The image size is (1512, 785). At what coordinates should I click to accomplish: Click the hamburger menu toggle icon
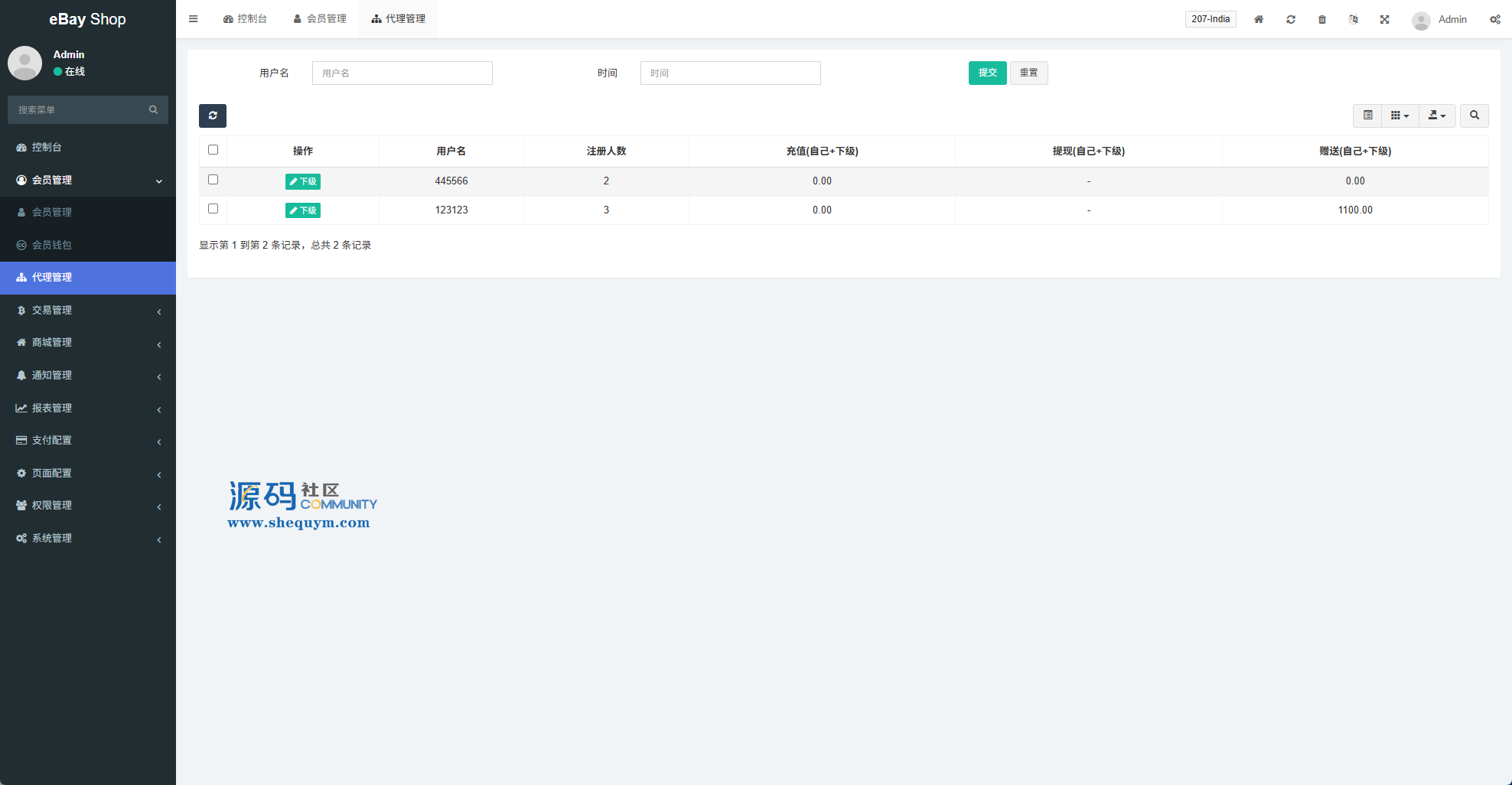pos(194,19)
